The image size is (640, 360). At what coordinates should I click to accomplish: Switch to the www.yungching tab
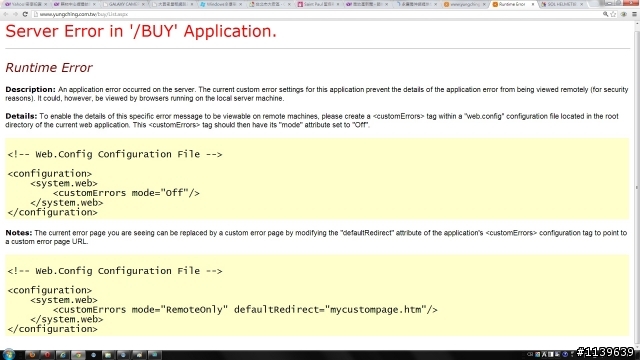coord(464,4)
